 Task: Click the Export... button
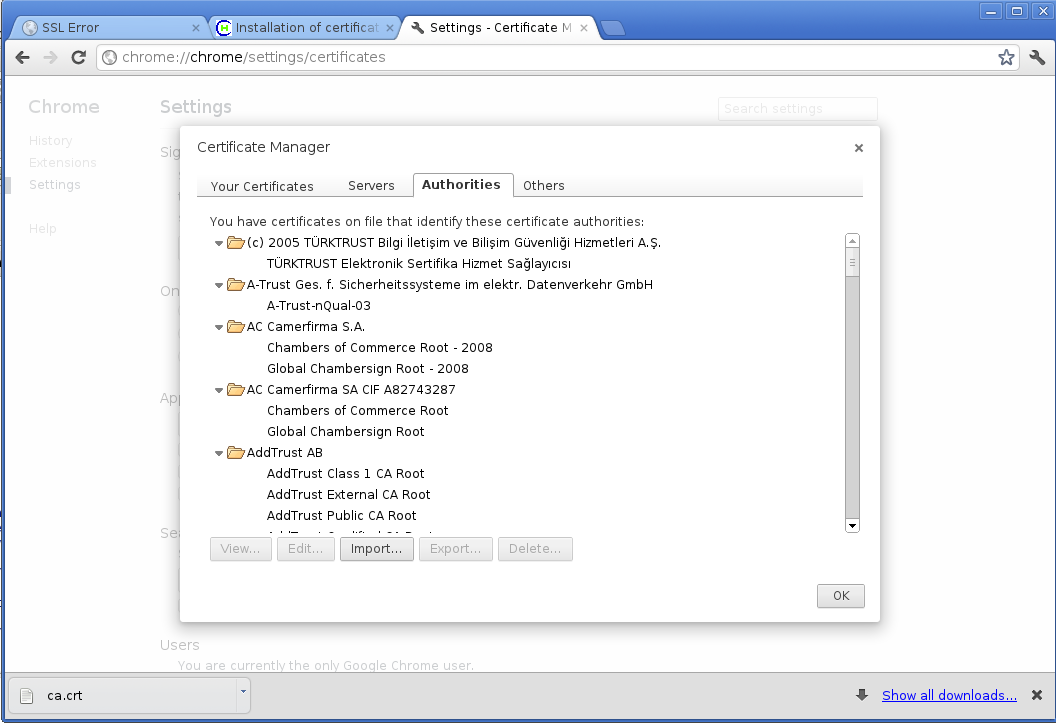point(456,549)
